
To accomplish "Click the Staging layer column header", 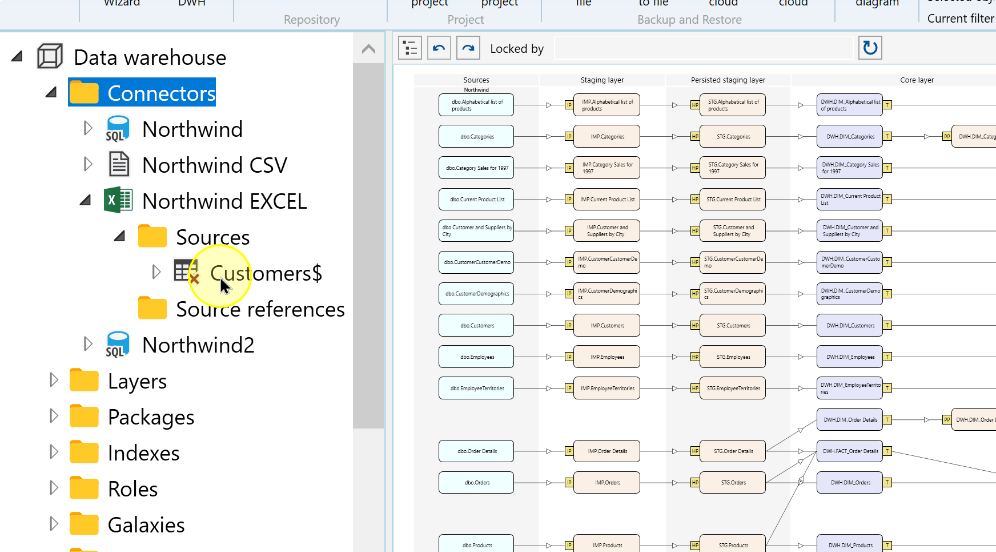I will [x=602, y=80].
